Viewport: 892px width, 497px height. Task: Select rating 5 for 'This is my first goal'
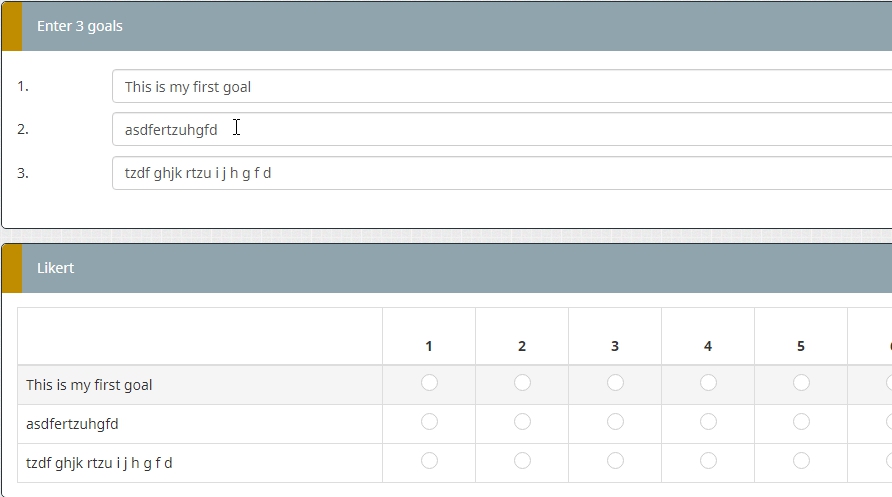click(x=801, y=383)
